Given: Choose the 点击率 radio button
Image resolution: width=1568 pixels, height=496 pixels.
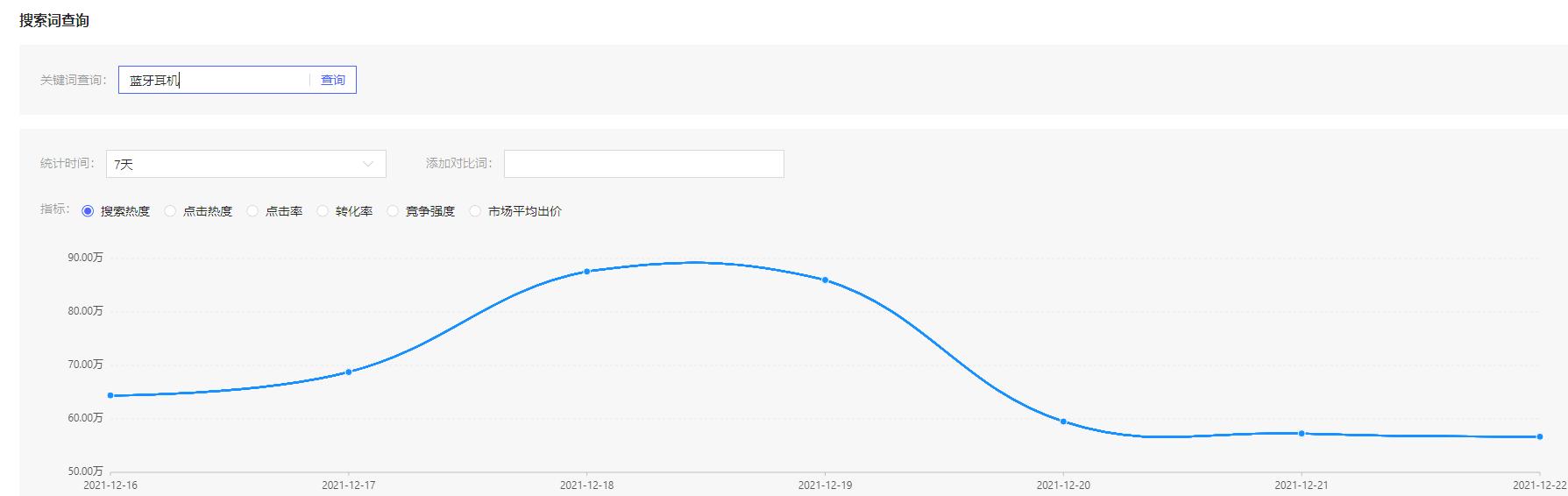Looking at the screenshot, I should click(x=253, y=211).
